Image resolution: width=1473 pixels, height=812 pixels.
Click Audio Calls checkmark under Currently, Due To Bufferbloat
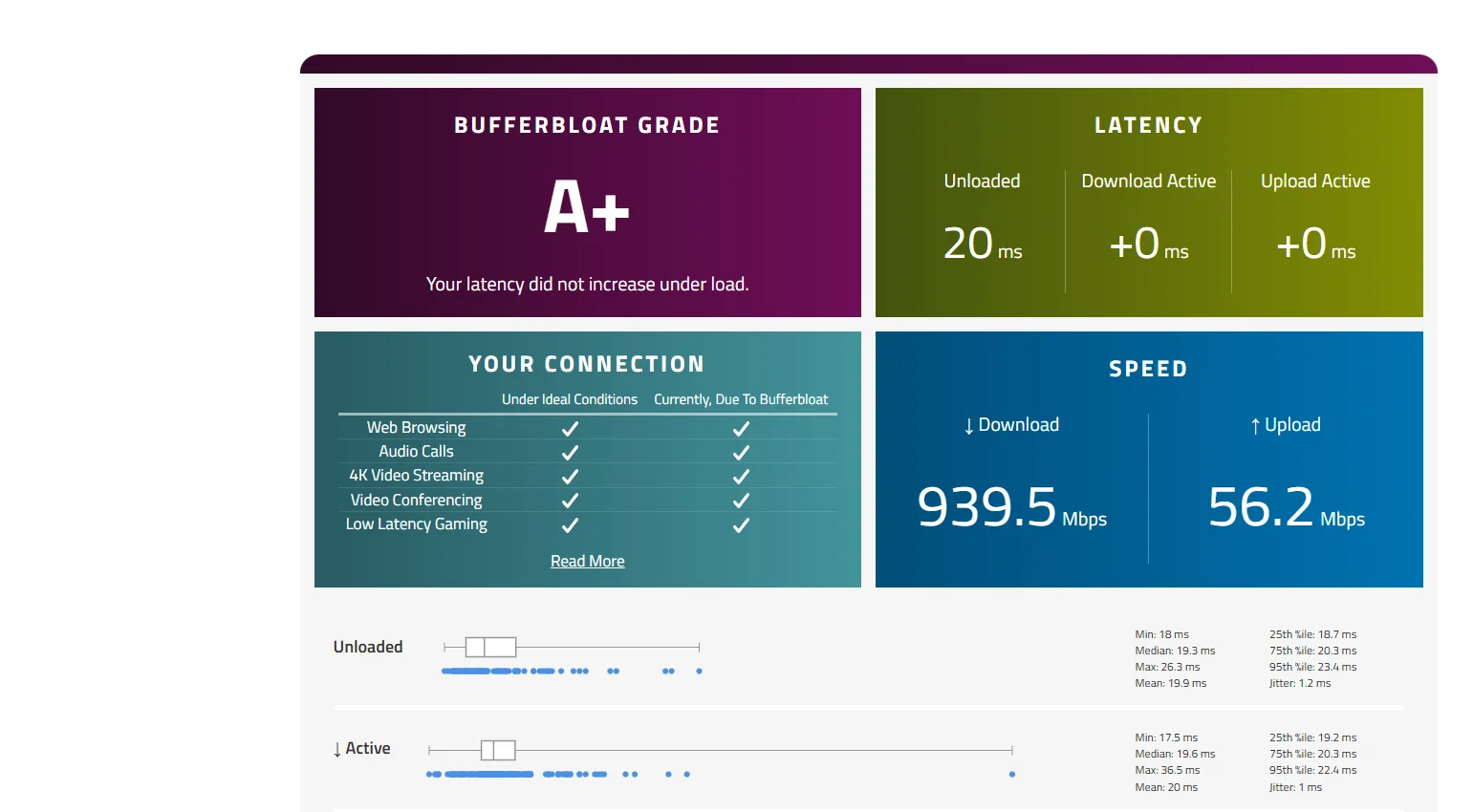coord(741,453)
